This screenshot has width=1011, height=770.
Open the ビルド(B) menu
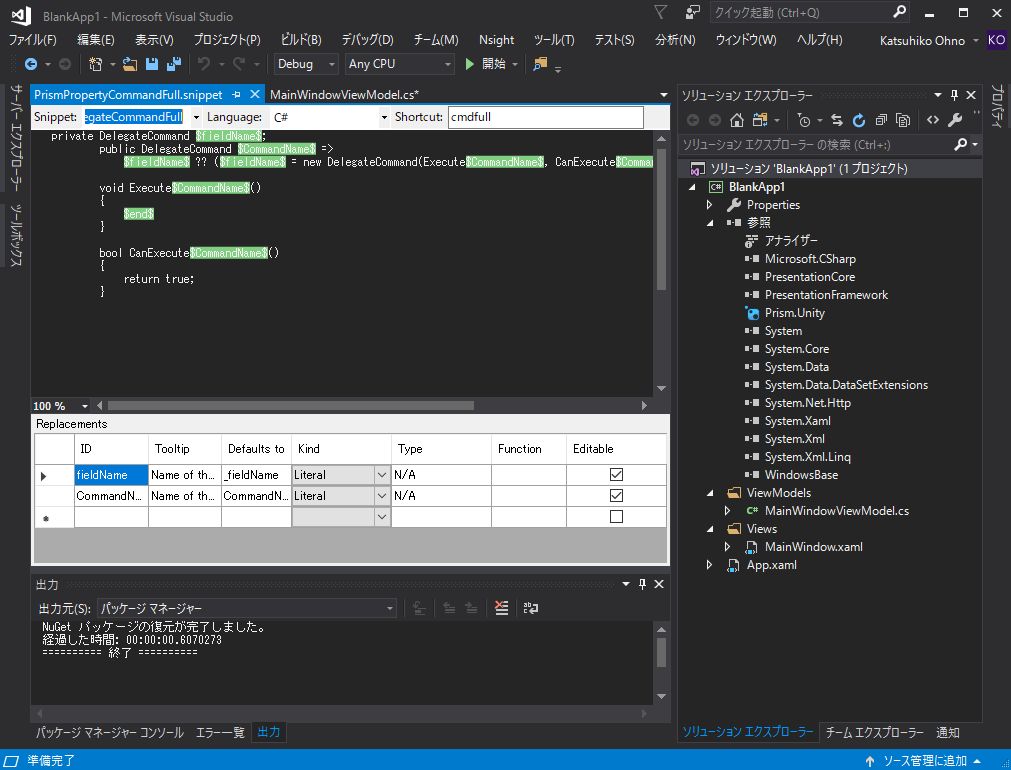[x=301, y=40]
